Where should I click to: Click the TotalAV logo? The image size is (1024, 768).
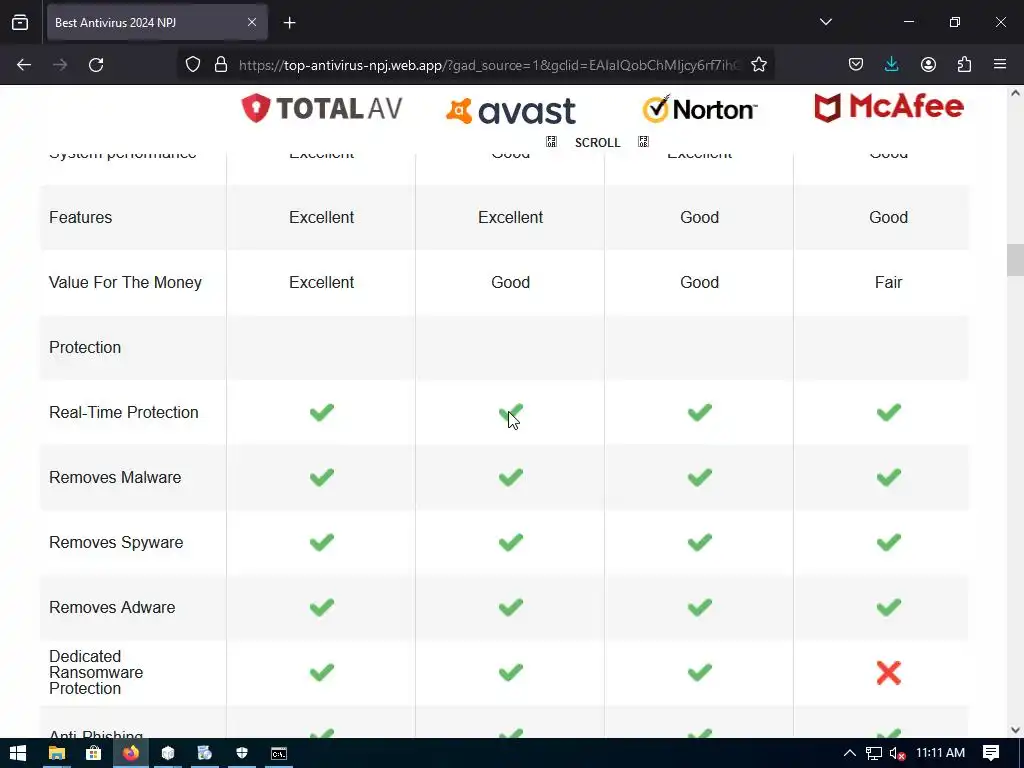tap(321, 108)
